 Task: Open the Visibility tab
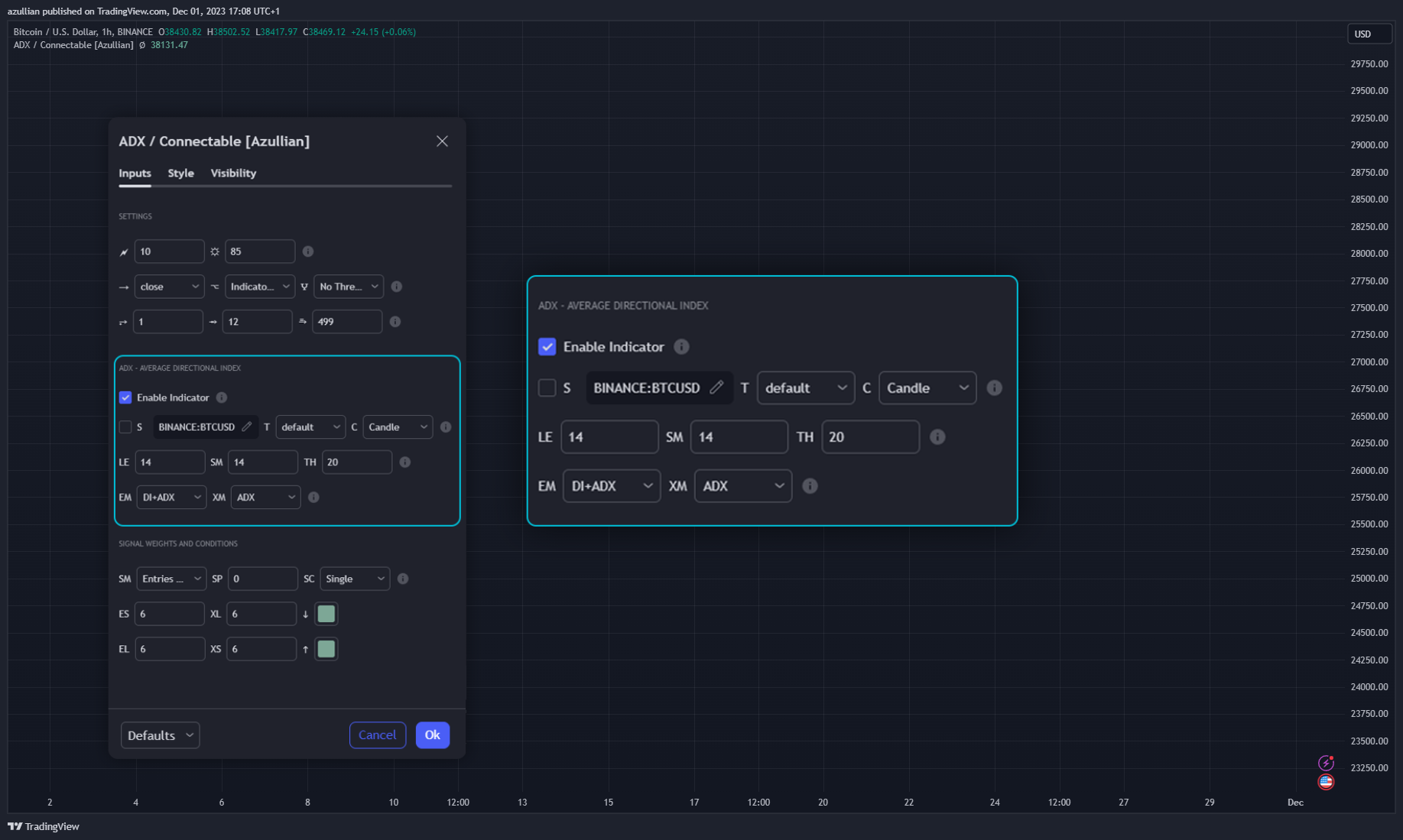[x=233, y=174]
